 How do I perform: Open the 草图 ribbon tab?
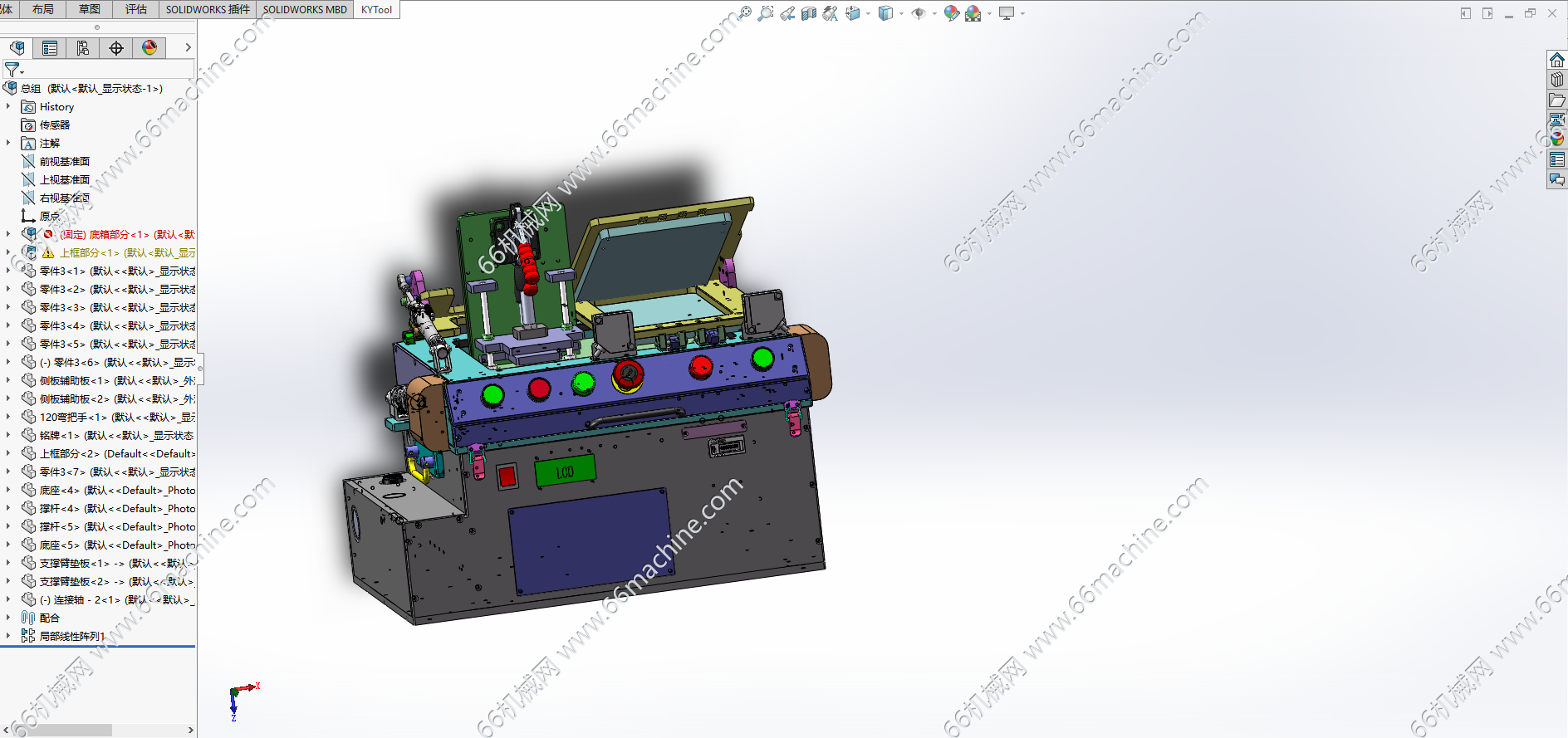click(x=89, y=9)
